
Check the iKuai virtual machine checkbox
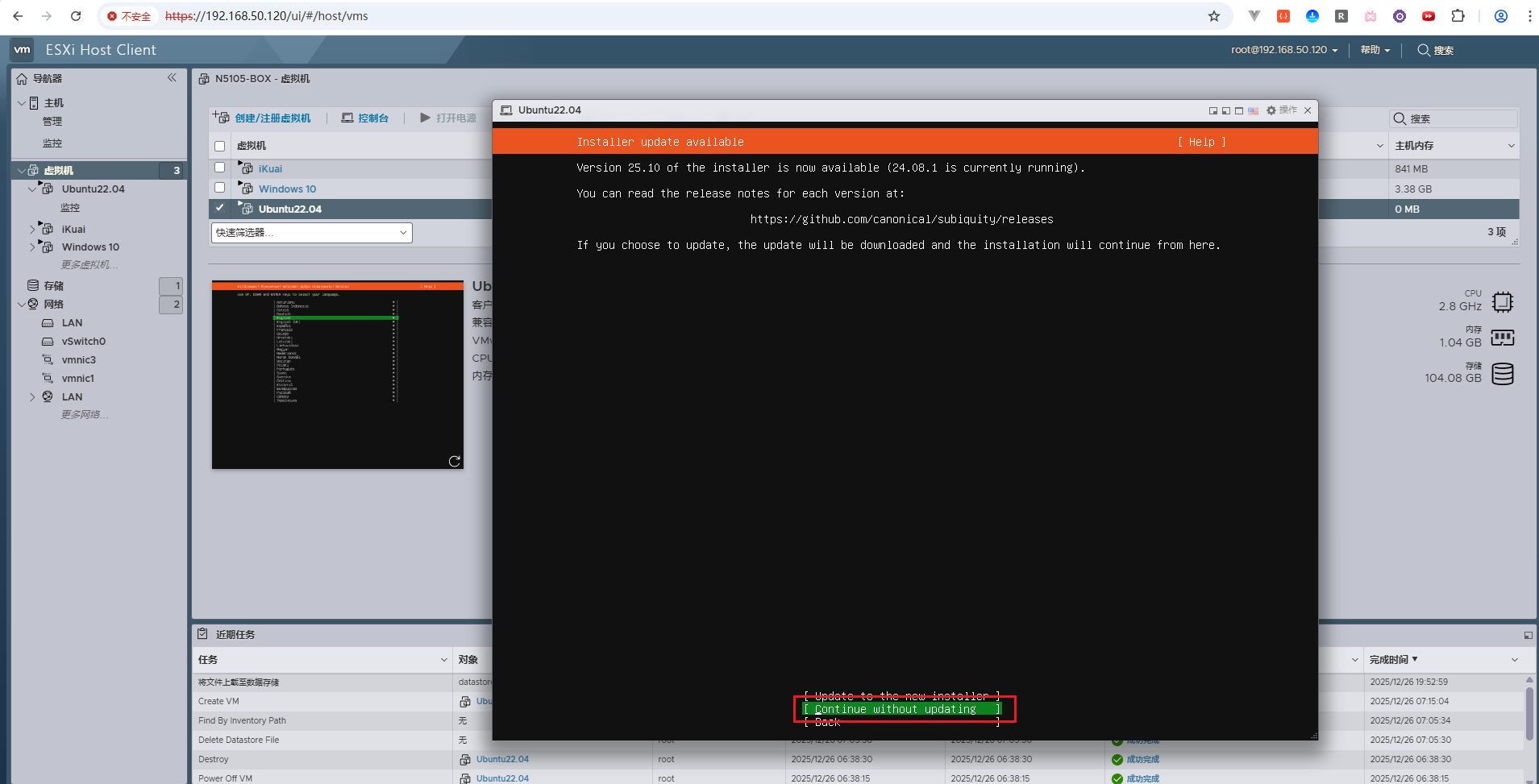219,168
